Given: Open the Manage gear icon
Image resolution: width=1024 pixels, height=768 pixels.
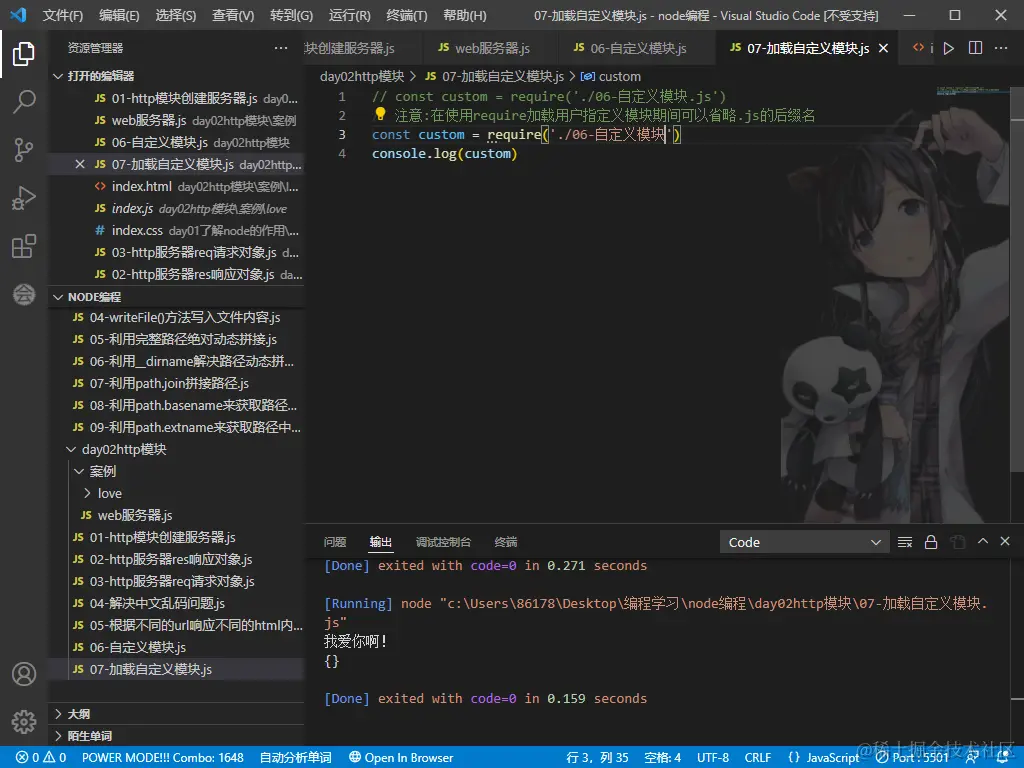Looking at the screenshot, I should [x=24, y=722].
